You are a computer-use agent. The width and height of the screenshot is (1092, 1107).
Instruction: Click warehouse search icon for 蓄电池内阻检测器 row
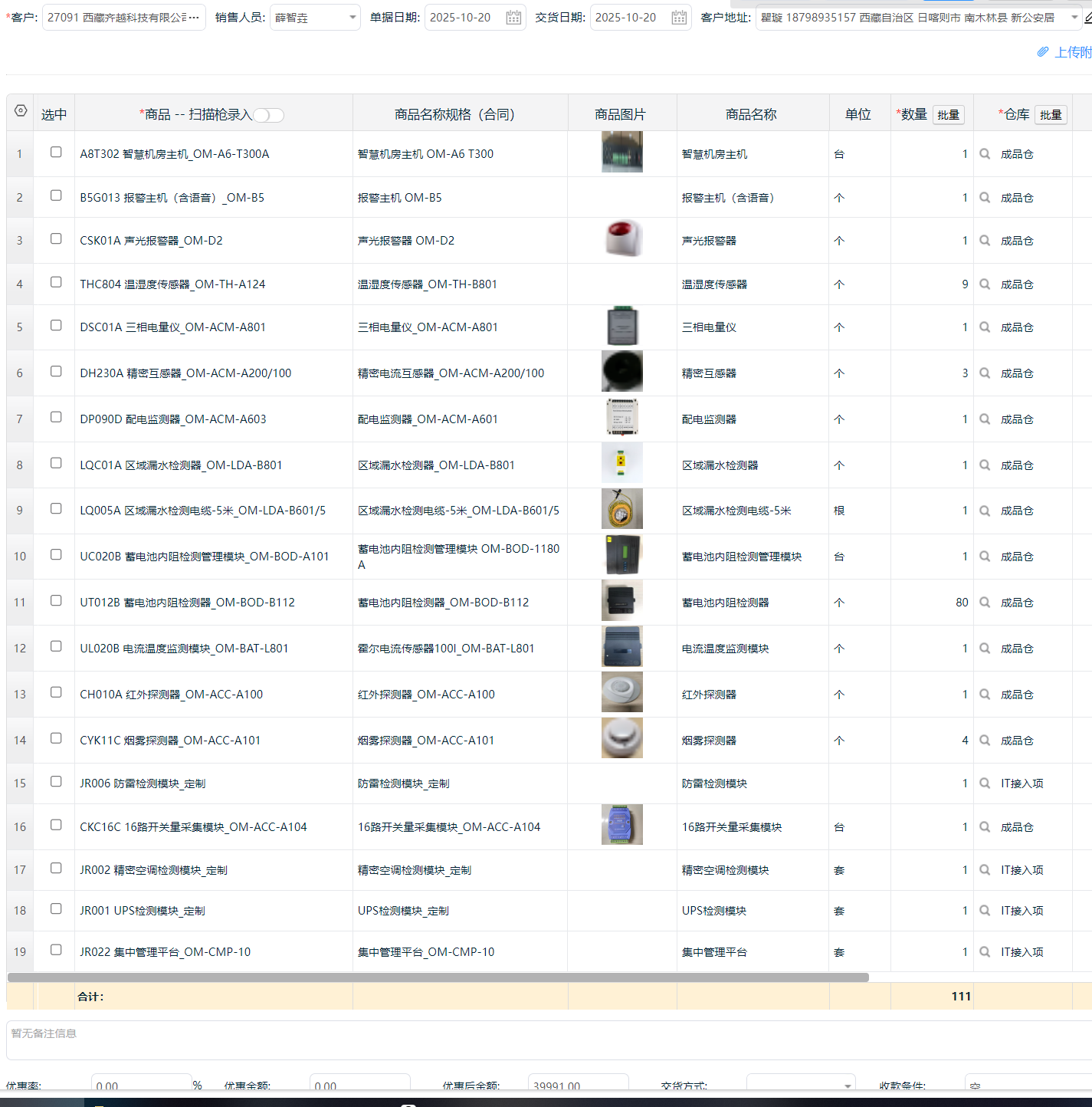pyautogui.click(x=985, y=603)
